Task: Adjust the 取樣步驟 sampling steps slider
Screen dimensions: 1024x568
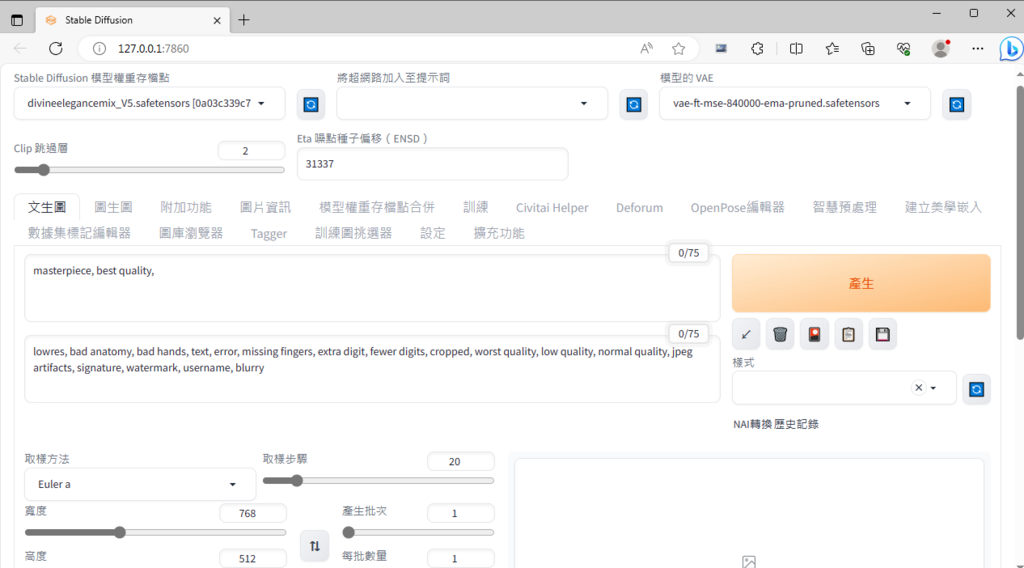Action: 378,481
